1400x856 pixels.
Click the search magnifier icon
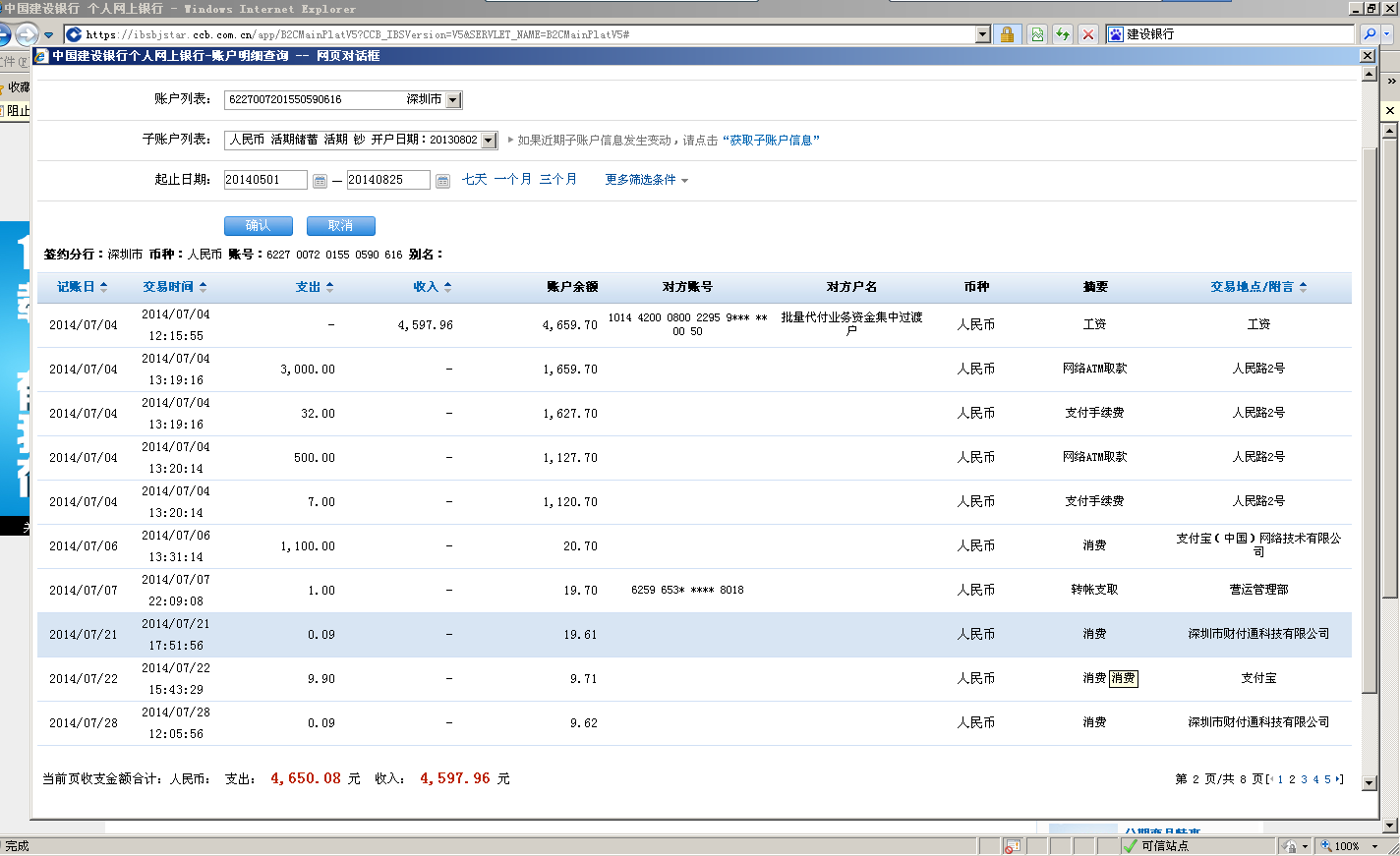(x=1370, y=34)
